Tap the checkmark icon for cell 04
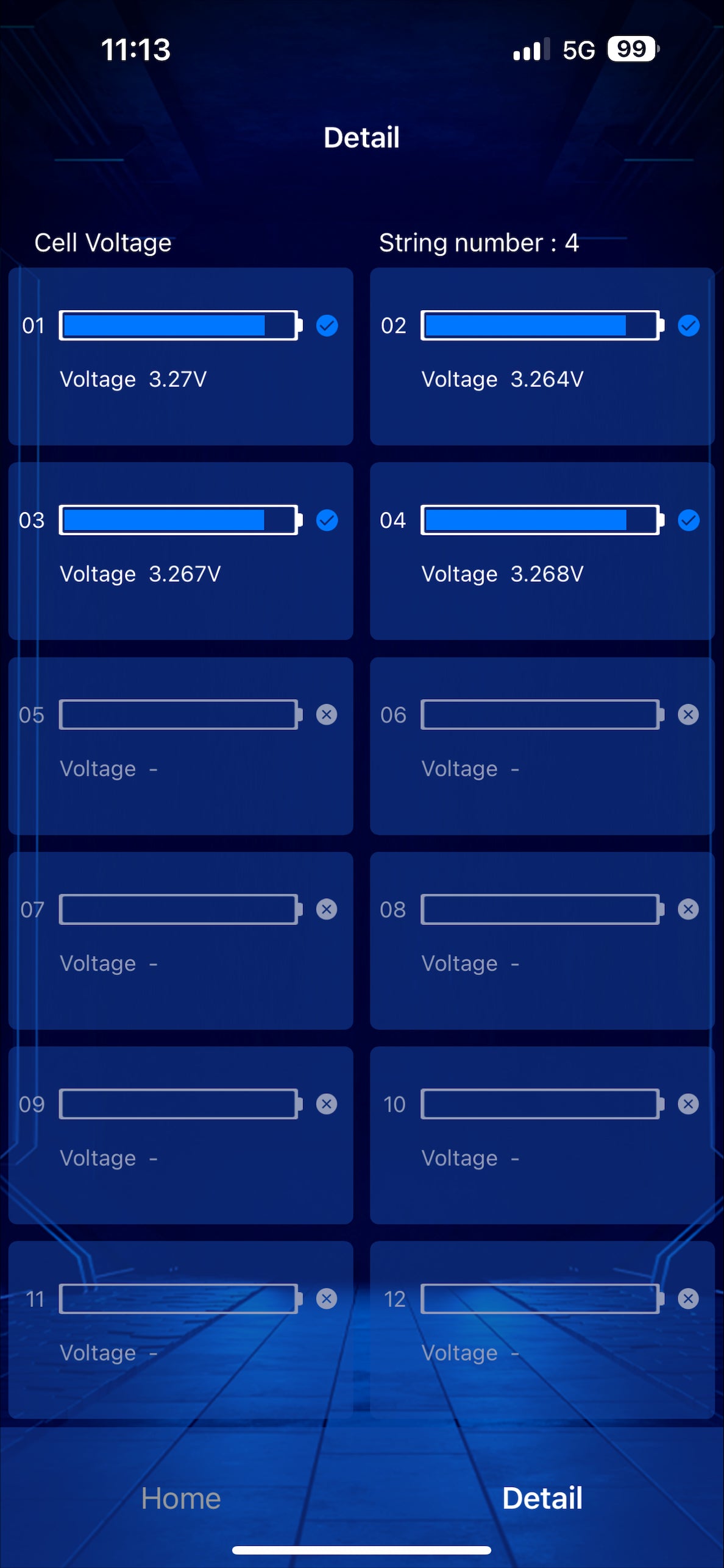Screen dimensions: 724x1568 (x=689, y=520)
